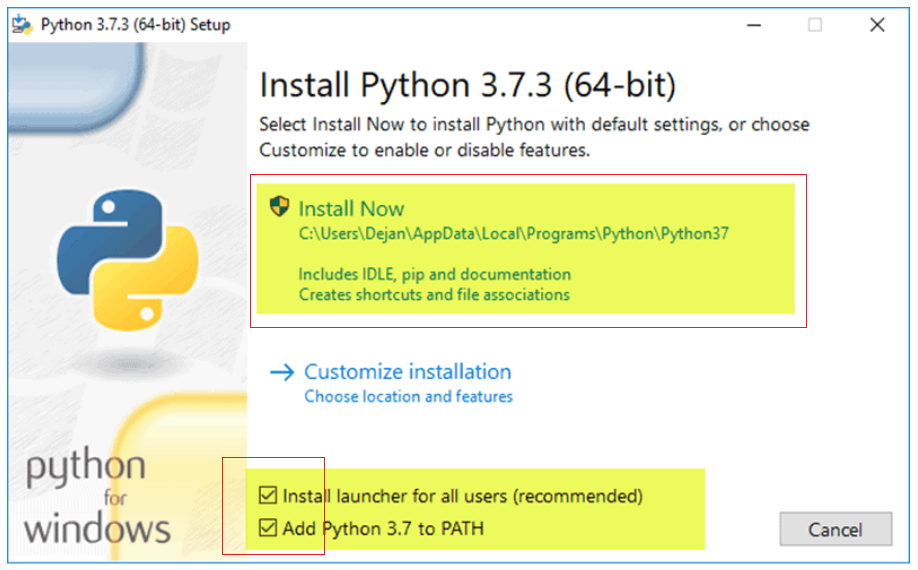Minimize the Python Setup window
Viewport: 918px width, 570px height.
point(753,25)
